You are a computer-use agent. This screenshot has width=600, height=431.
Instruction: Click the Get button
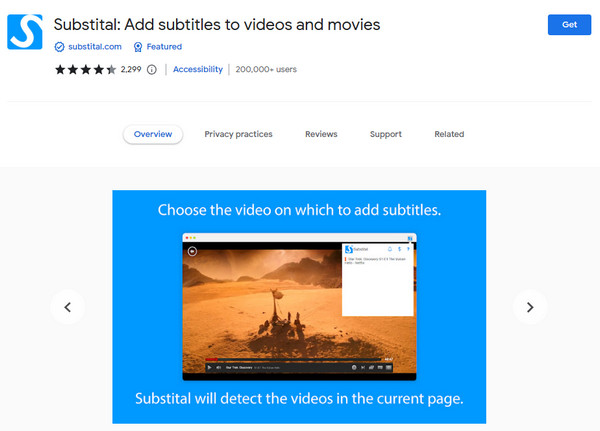click(x=569, y=24)
